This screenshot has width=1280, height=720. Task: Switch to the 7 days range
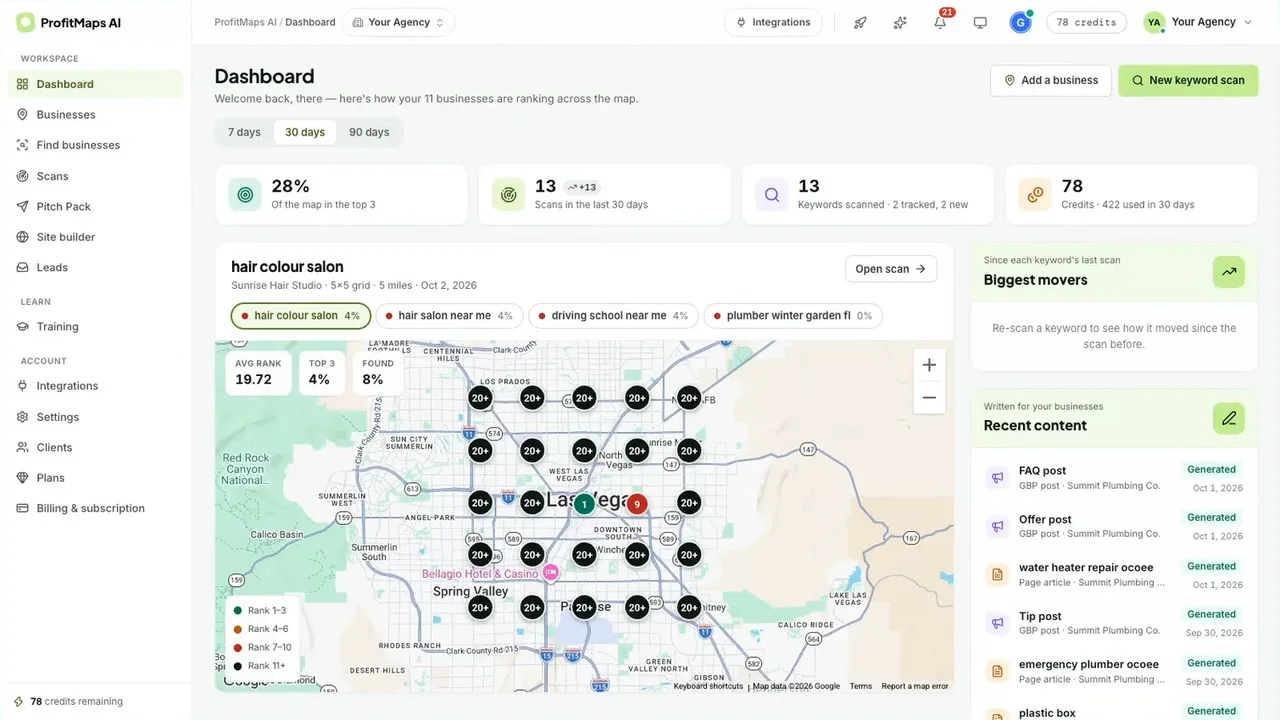pos(244,132)
